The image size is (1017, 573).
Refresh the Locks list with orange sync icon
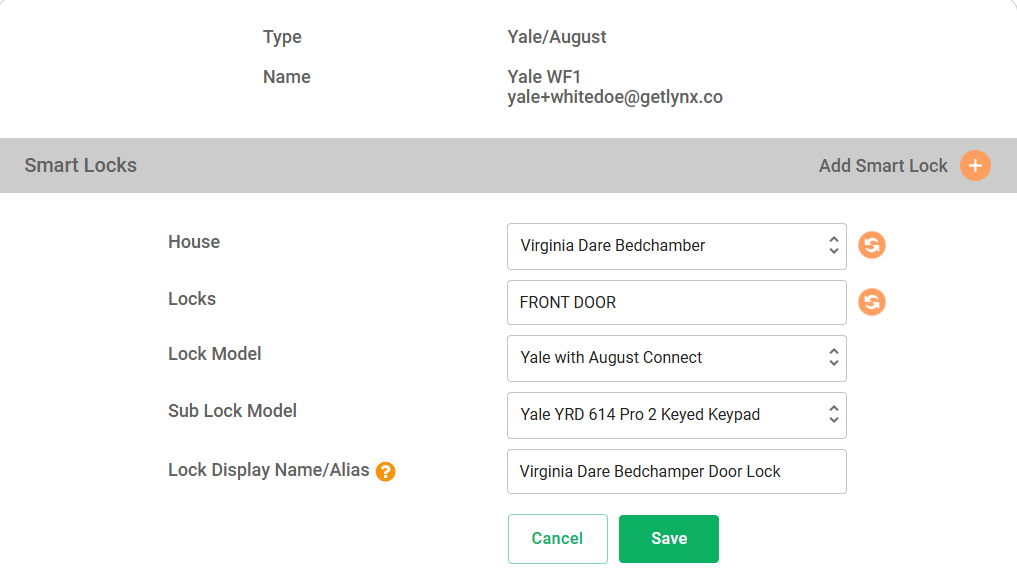point(872,302)
